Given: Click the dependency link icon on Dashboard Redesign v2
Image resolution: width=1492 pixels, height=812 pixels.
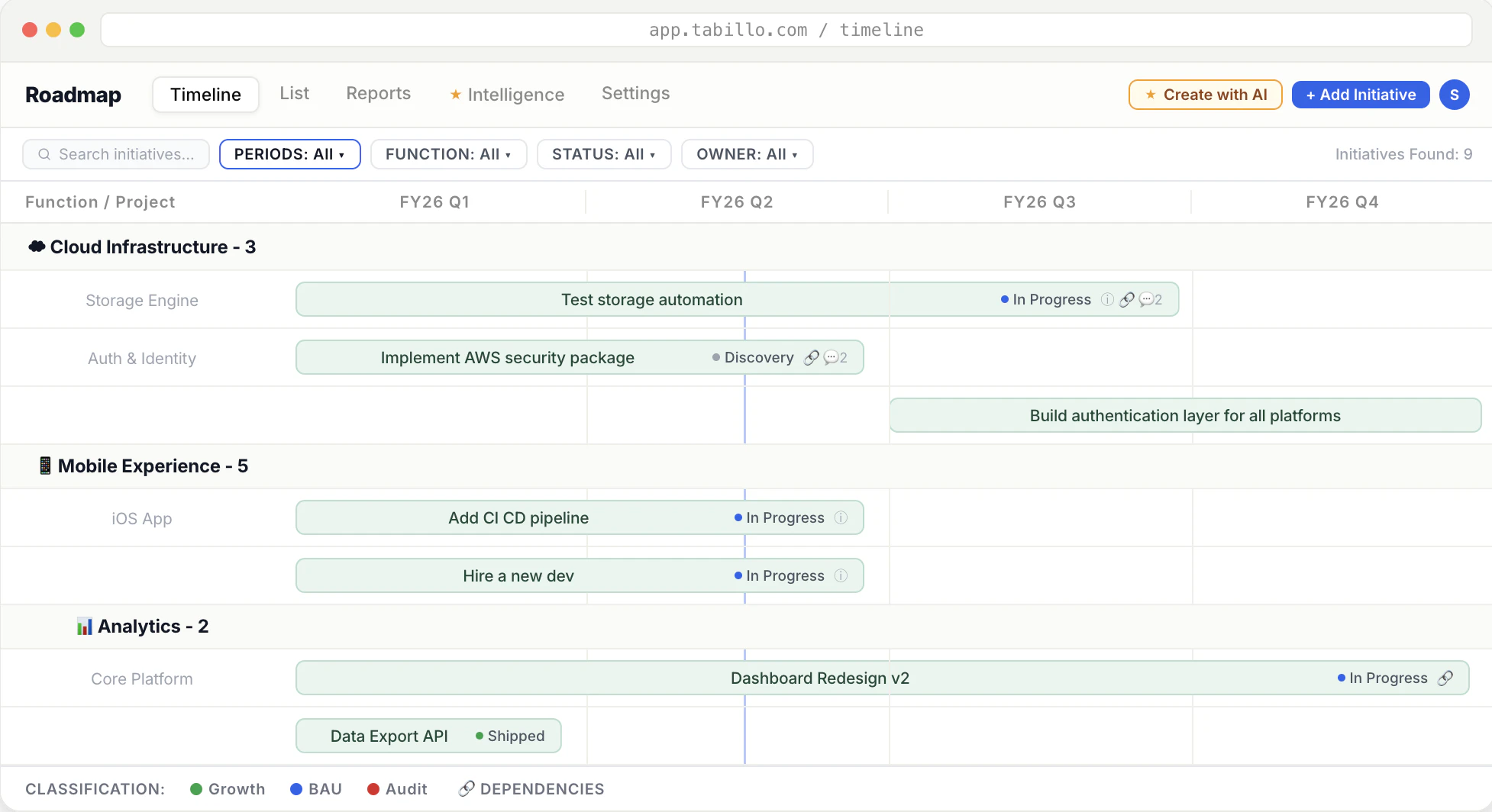Looking at the screenshot, I should [x=1447, y=678].
